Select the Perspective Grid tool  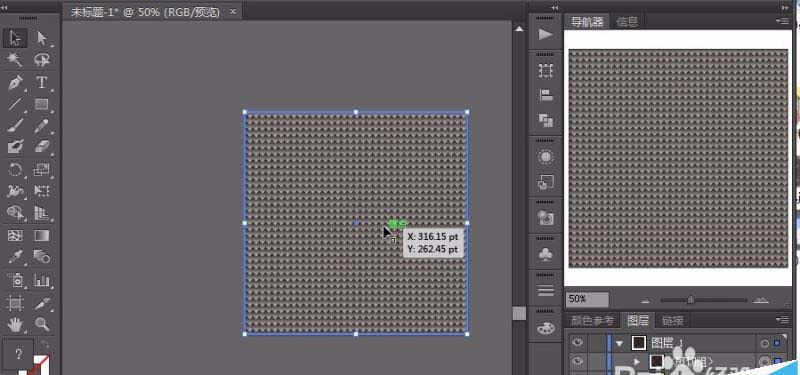click(x=42, y=213)
